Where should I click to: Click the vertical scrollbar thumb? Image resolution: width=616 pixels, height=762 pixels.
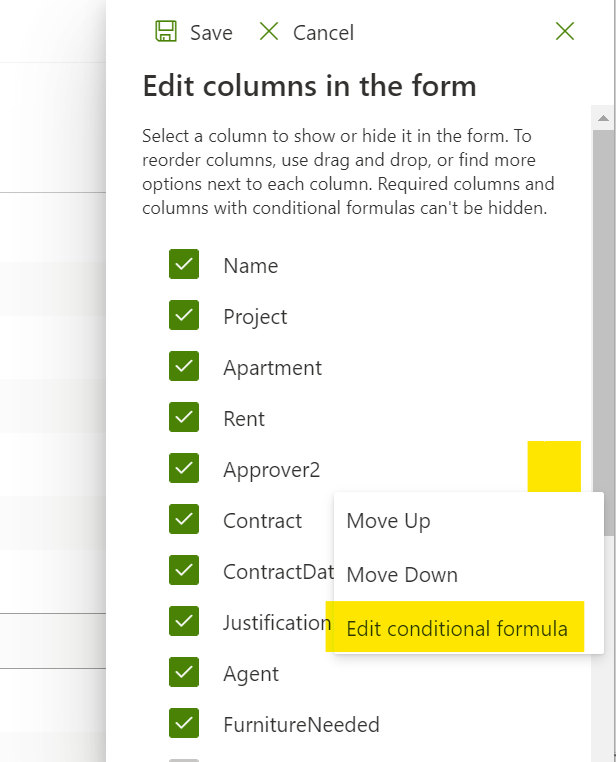[x=603, y=333]
